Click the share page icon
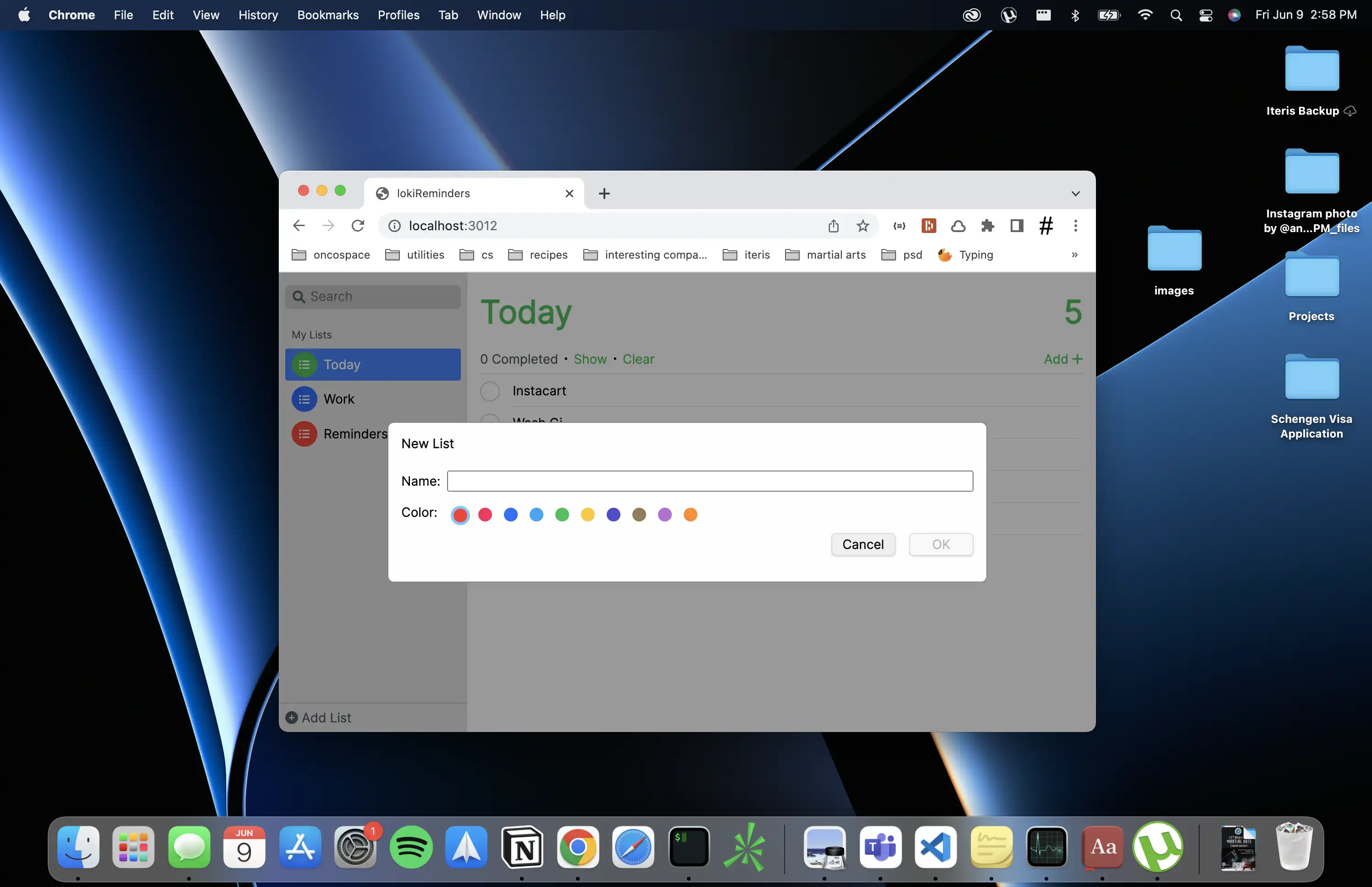Screen dimensions: 1372x887 (833, 226)
